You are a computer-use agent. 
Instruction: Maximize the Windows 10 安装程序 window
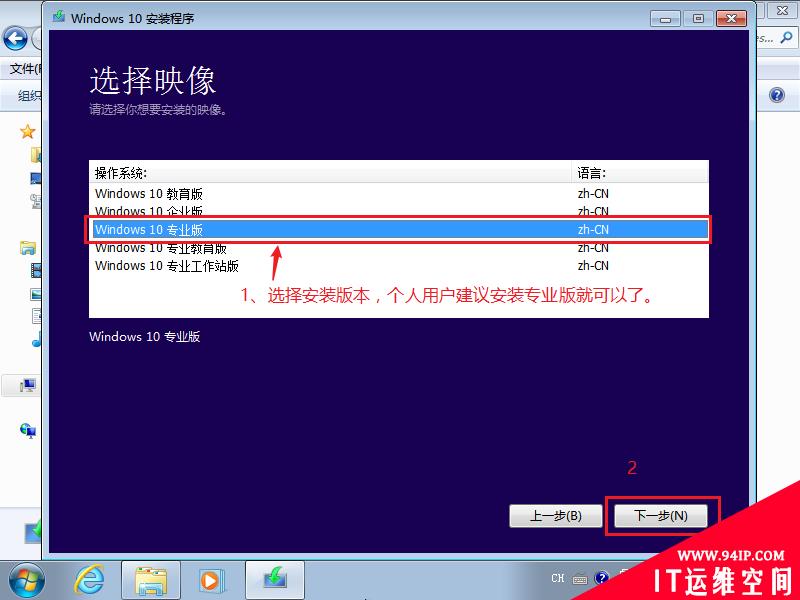click(x=698, y=19)
